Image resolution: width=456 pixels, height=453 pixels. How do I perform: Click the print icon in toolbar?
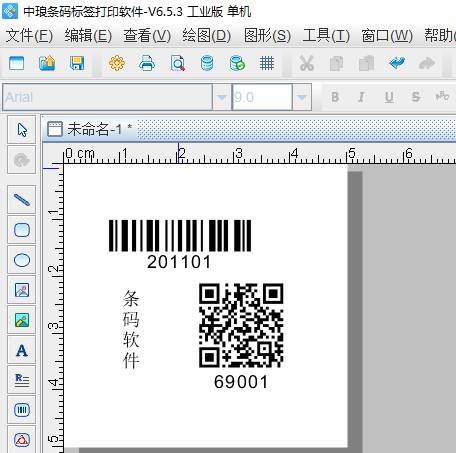147,63
